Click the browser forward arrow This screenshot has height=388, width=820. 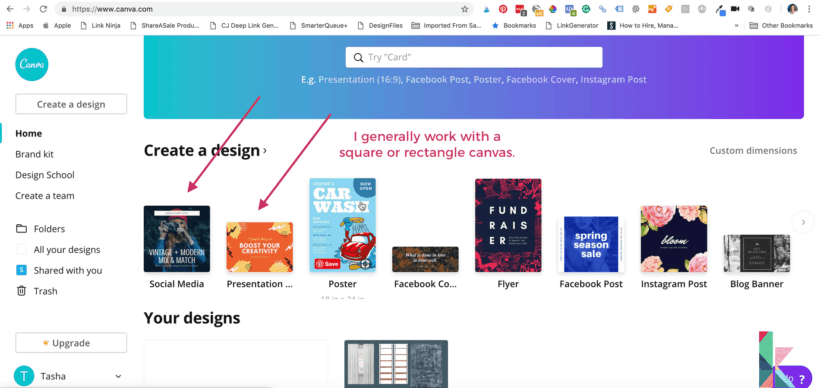pos(27,9)
